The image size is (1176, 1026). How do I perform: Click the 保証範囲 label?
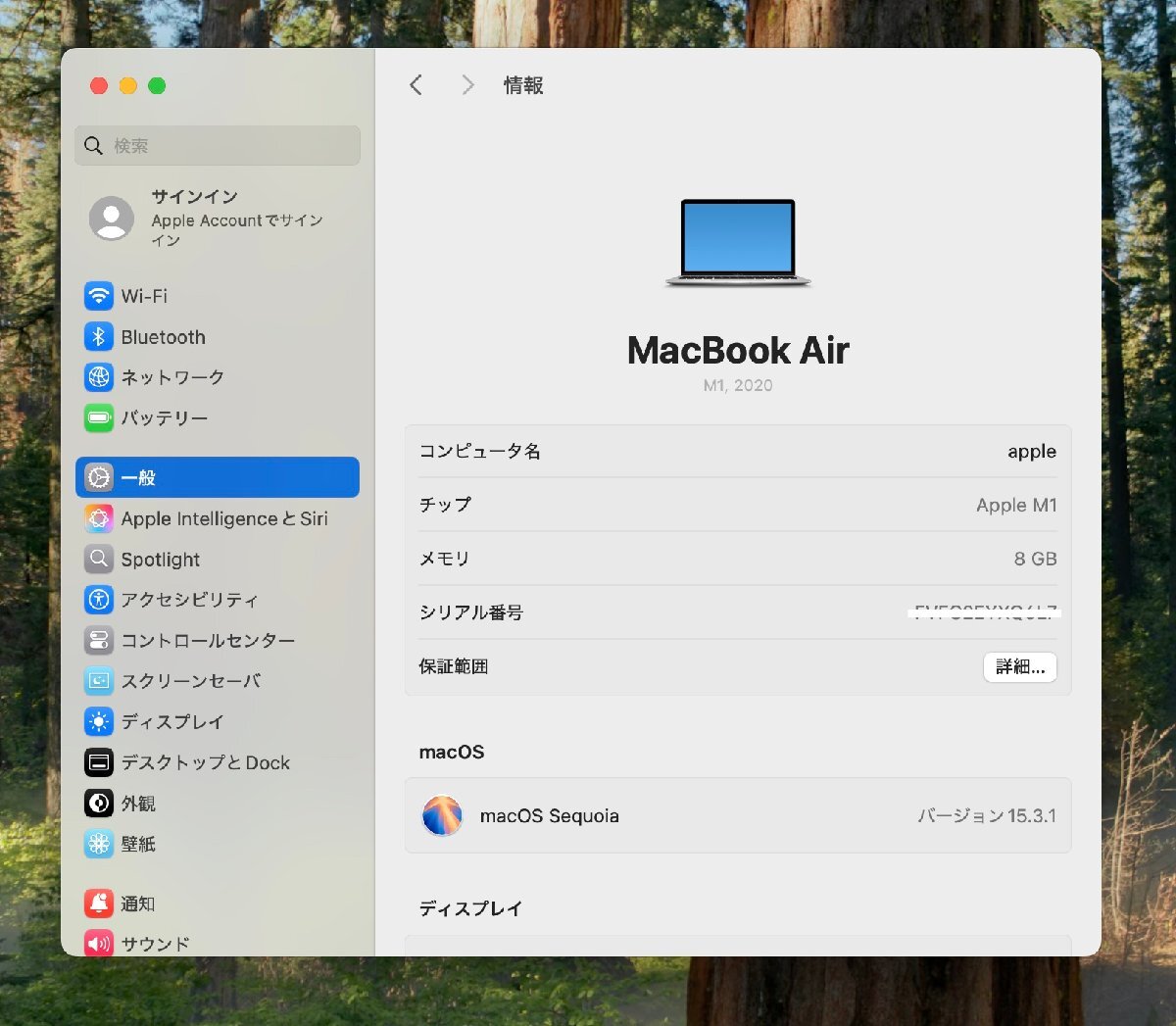click(454, 666)
